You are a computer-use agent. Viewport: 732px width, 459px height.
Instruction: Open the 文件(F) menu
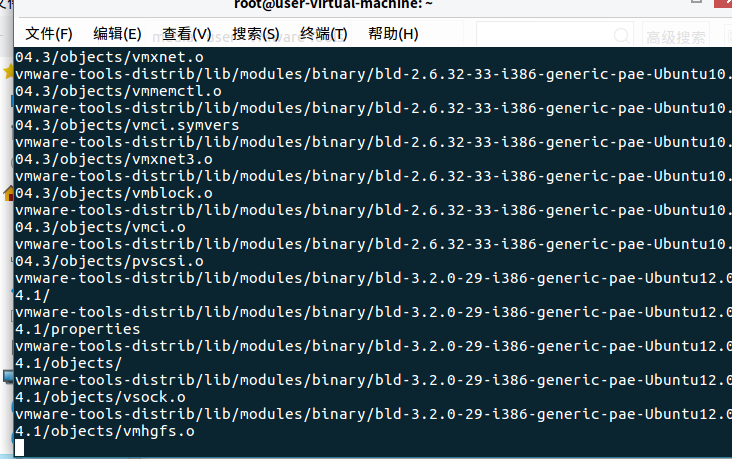click(49, 34)
